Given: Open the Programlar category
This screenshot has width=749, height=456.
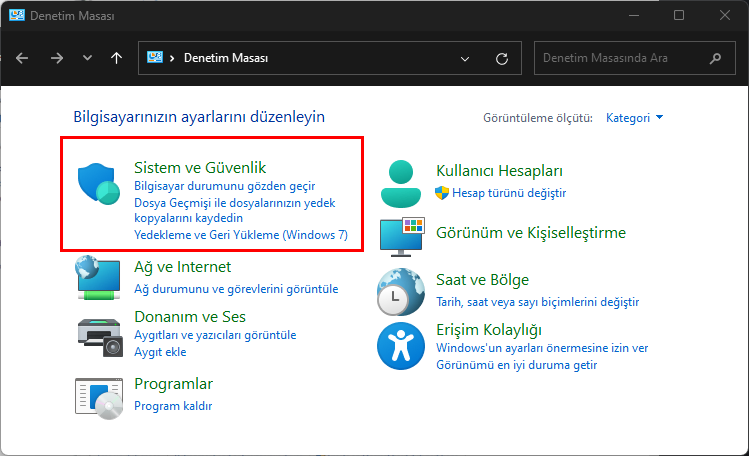Looking at the screenshot, I should (x=173, y=384).
